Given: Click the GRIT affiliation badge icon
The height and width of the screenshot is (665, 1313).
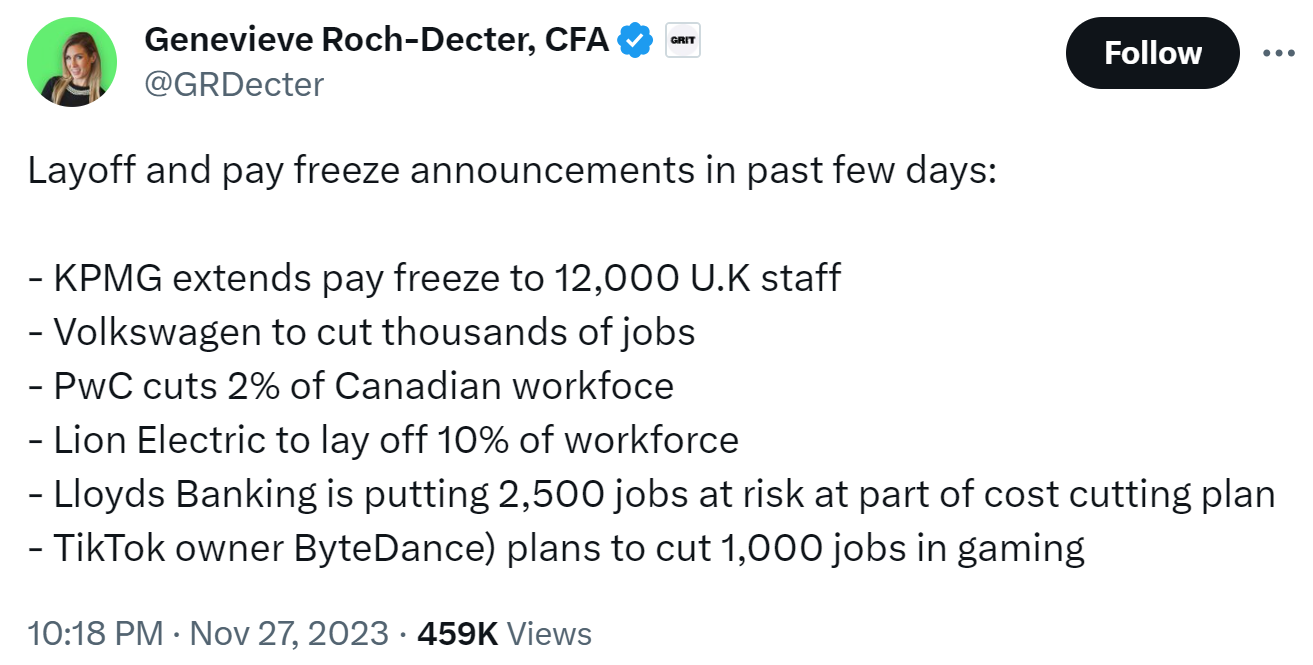Looking at the screenshot, I should tap(683, 40).
